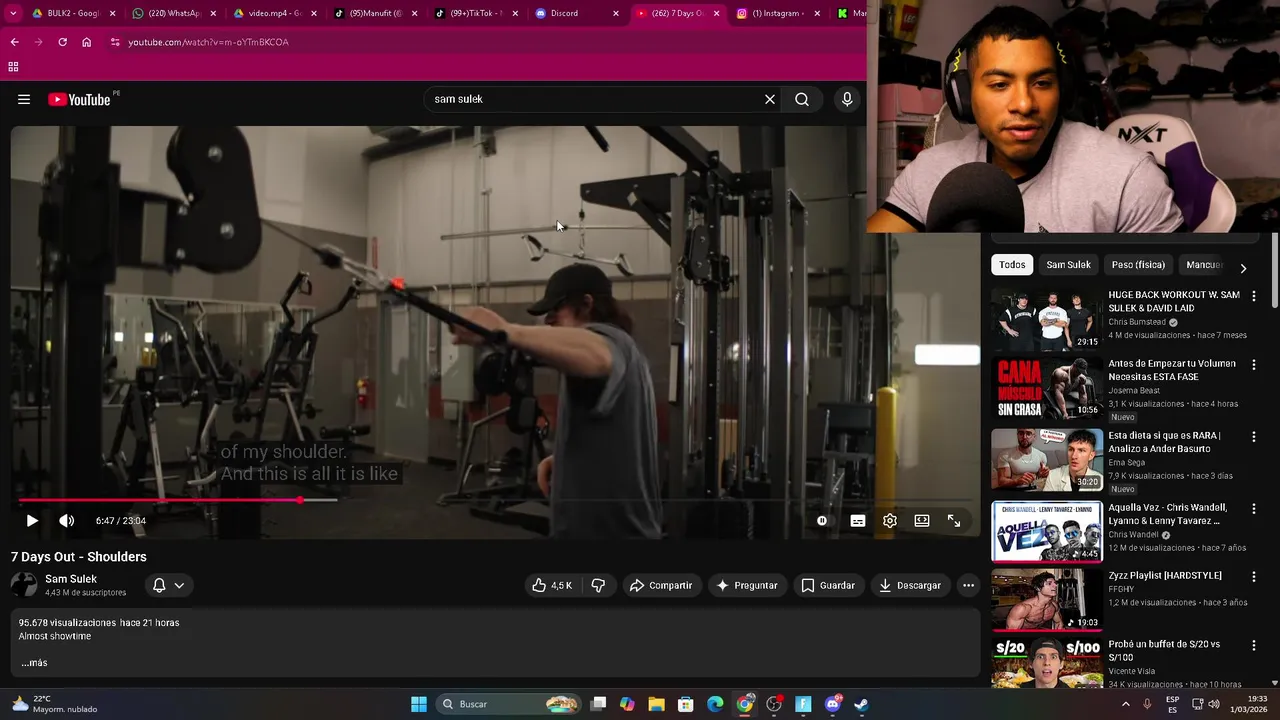Click the taskbar Buscar search box
The width and height of the screenshot is (1280, 720).
[x=510, y=704]
